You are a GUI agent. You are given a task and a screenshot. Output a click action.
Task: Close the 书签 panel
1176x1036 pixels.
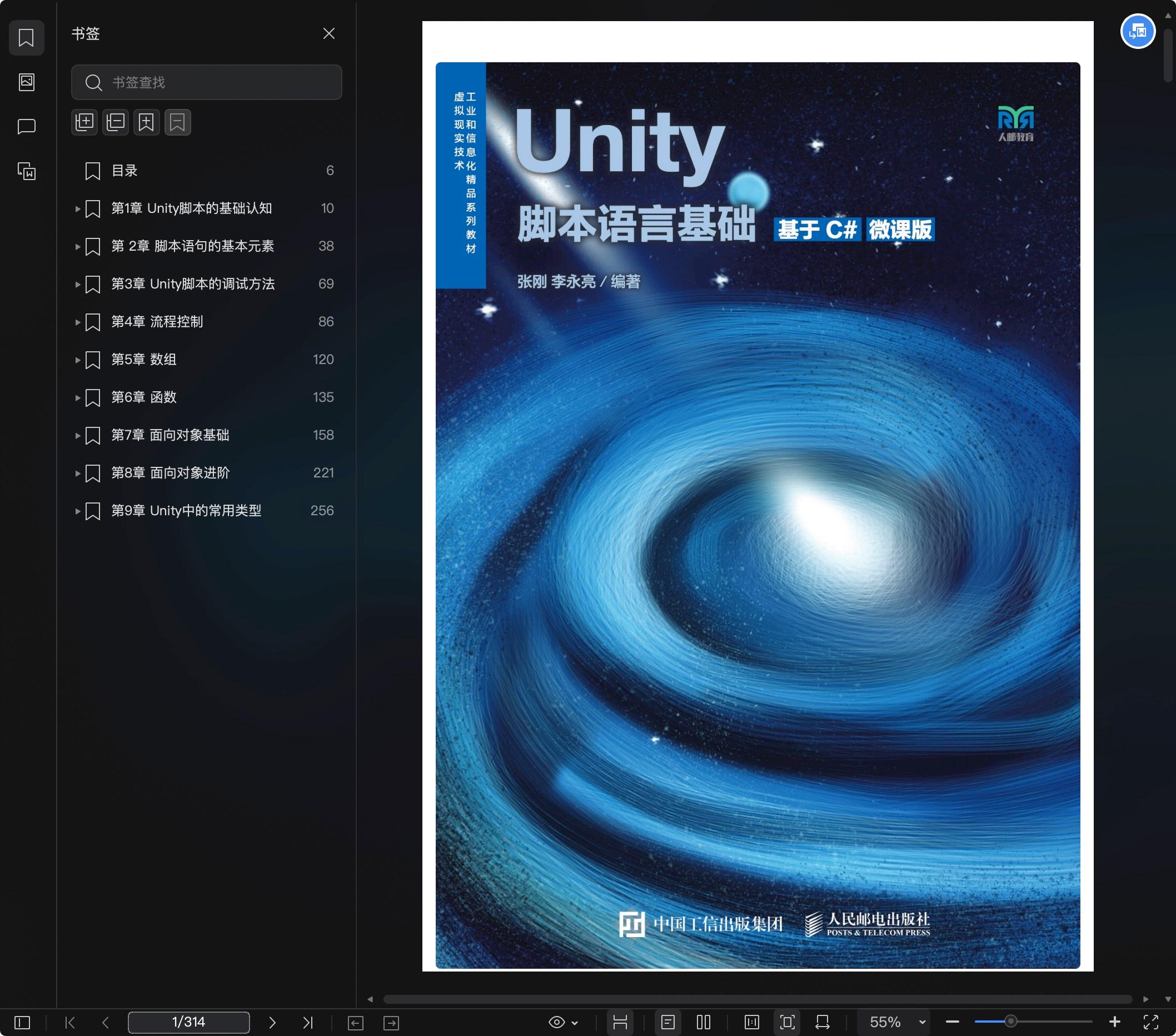coord(328,33)
